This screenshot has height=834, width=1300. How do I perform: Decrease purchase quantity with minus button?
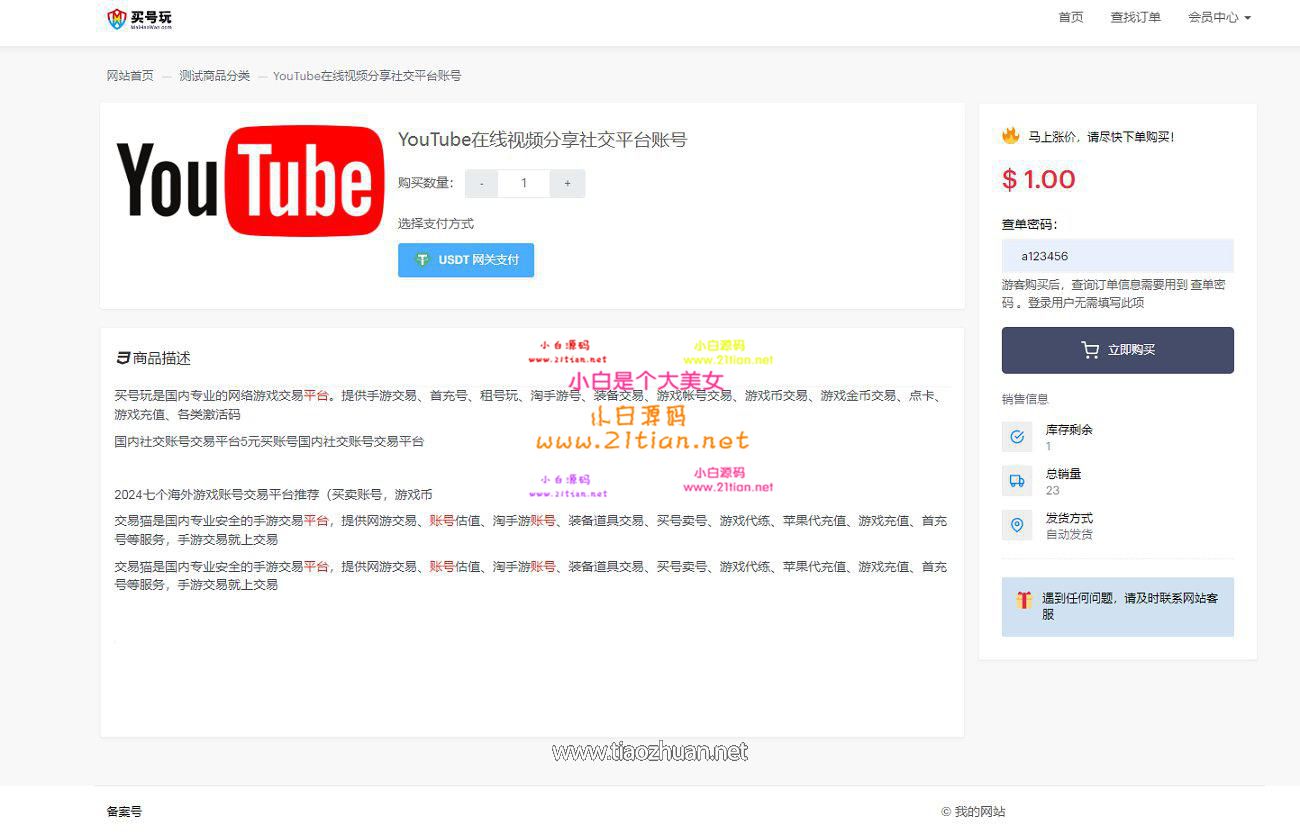(x=481, y=183)
